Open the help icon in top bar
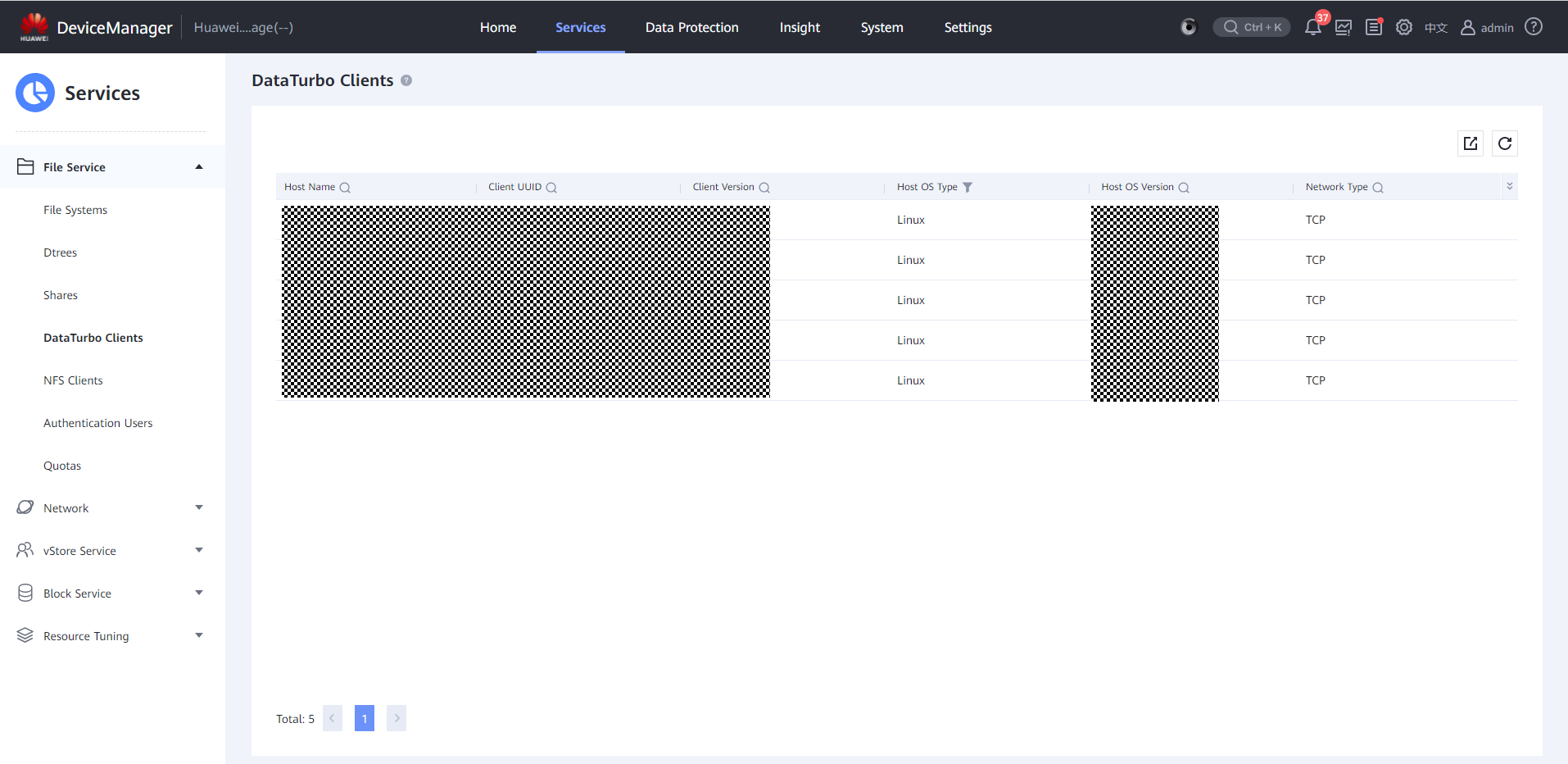1568x764 pixels. [x=1534, y=27]
